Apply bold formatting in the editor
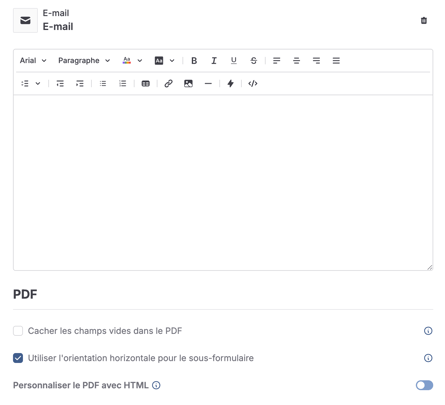This screenshot has height=405, width=445. (x=194, y=61)
